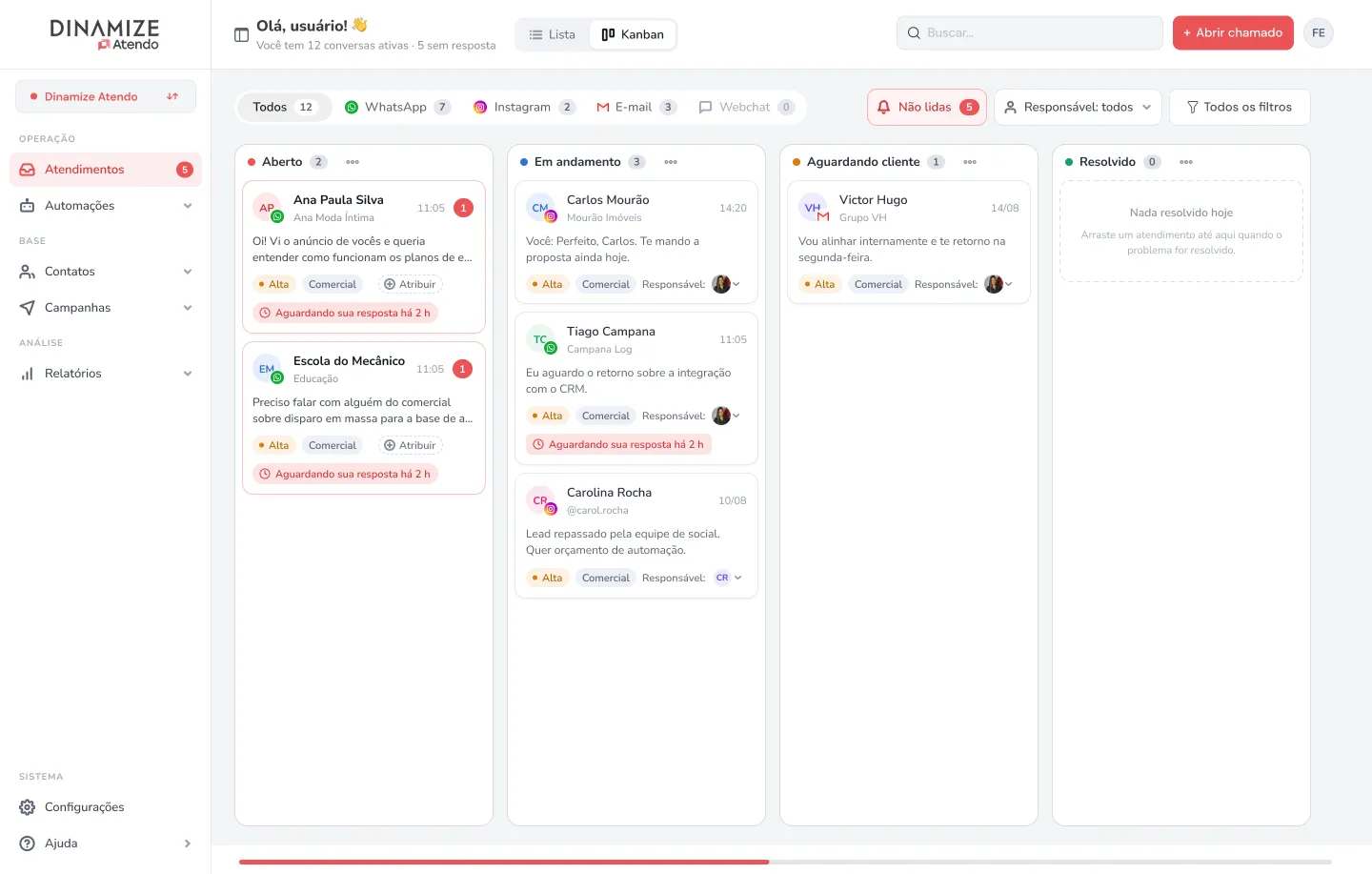1372x874 pixels.
Task: Click Aguardando sua resposta alert on Ana Paula card
Action: pos(345,313)
